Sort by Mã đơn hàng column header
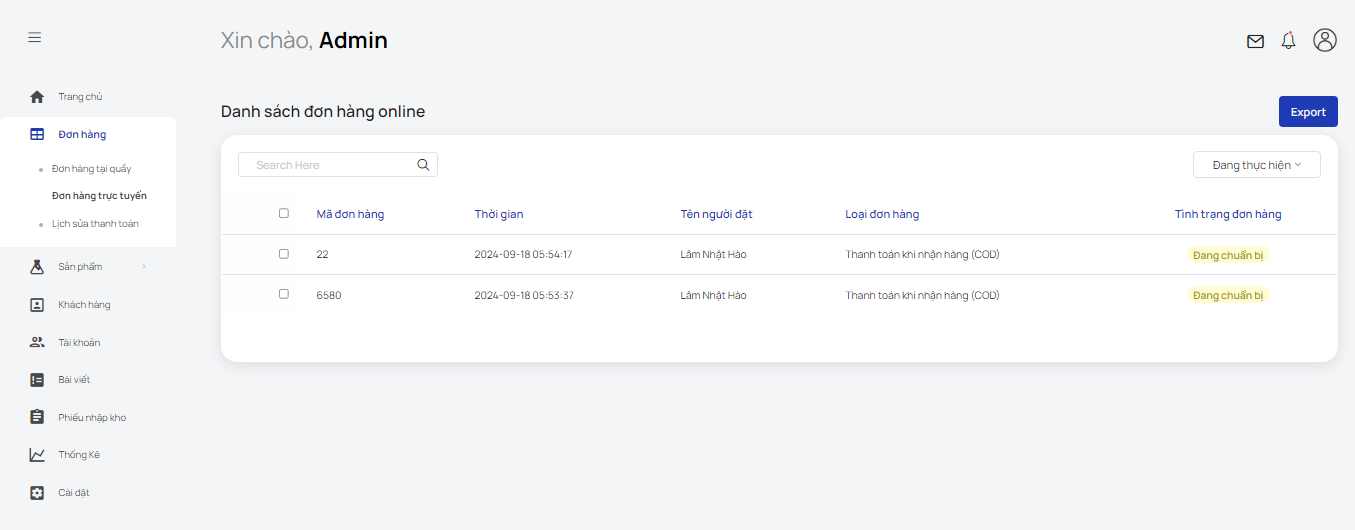This screenshot has height=530, width=1355. (350, 214)
